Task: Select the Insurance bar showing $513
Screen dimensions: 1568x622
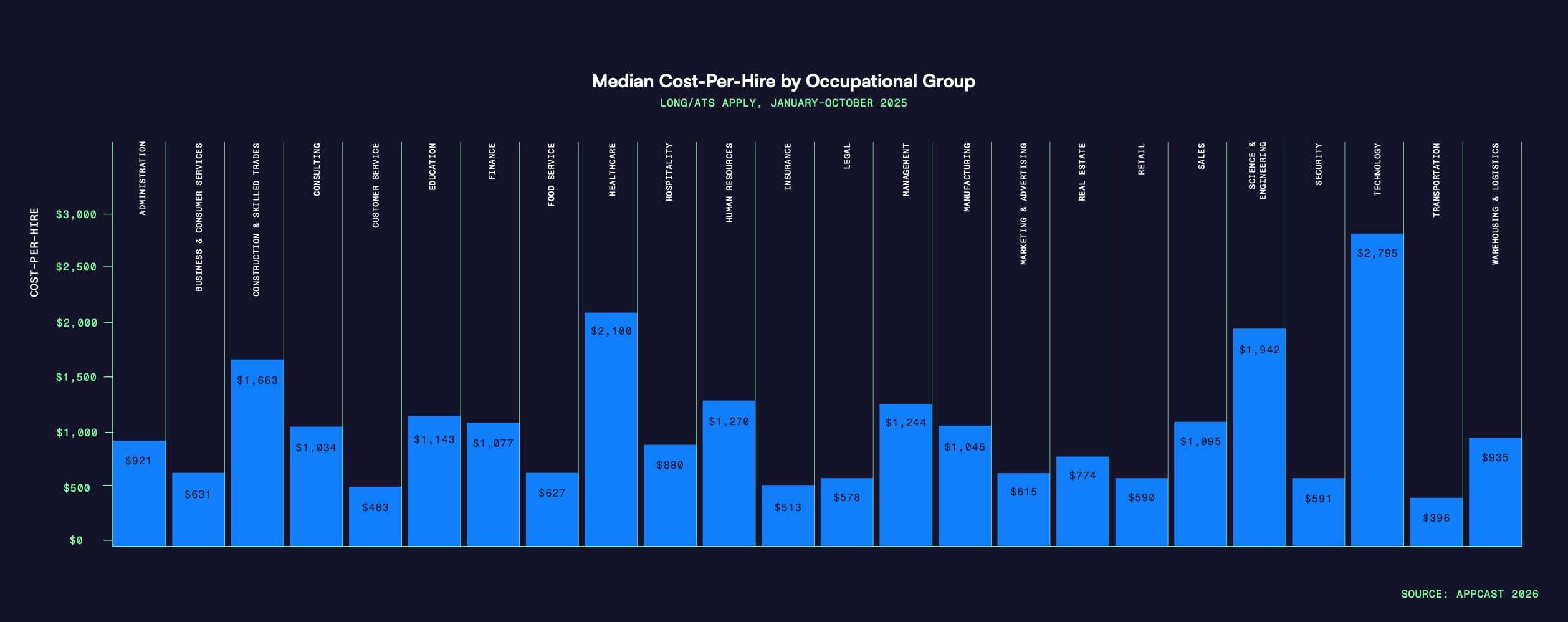Action: (x=787, y=515)
